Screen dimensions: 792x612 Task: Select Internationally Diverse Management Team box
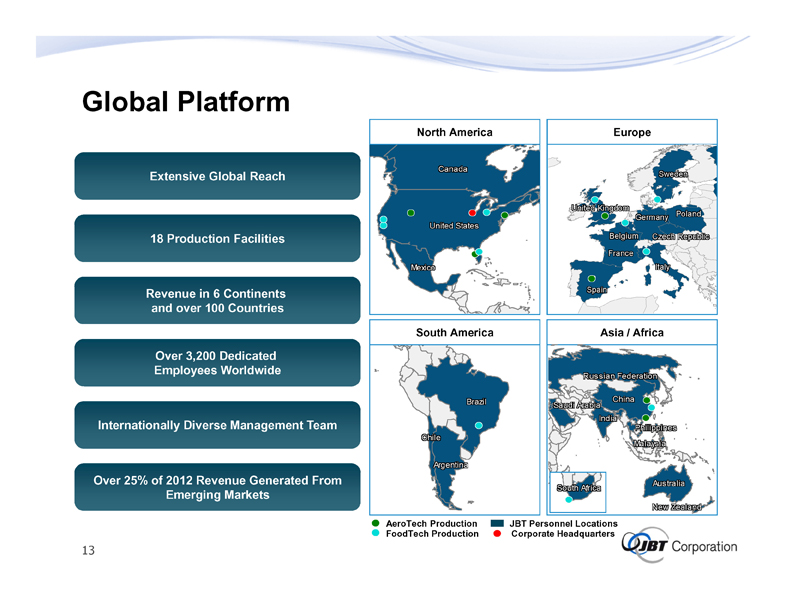pyautogui.click(x=217, y=425)
